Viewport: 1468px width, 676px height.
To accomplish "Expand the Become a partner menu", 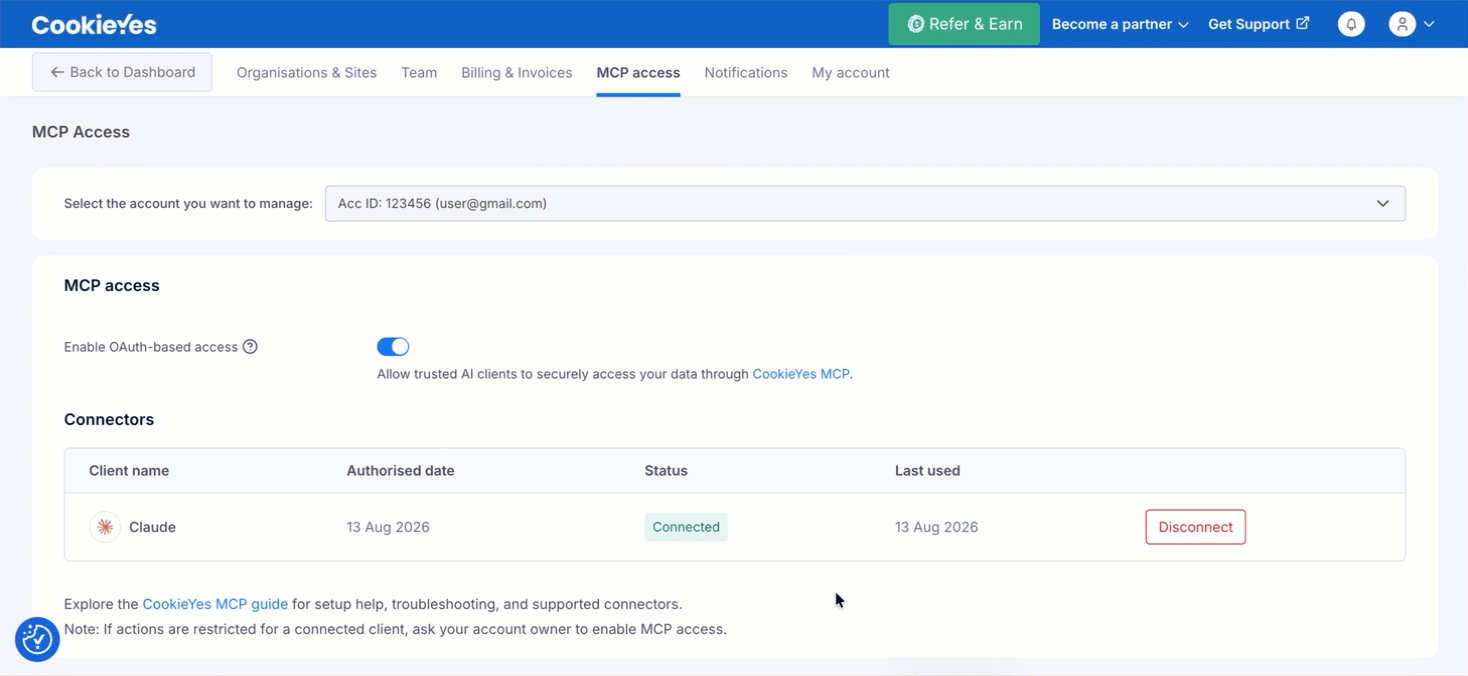I will coord(1120,24).
